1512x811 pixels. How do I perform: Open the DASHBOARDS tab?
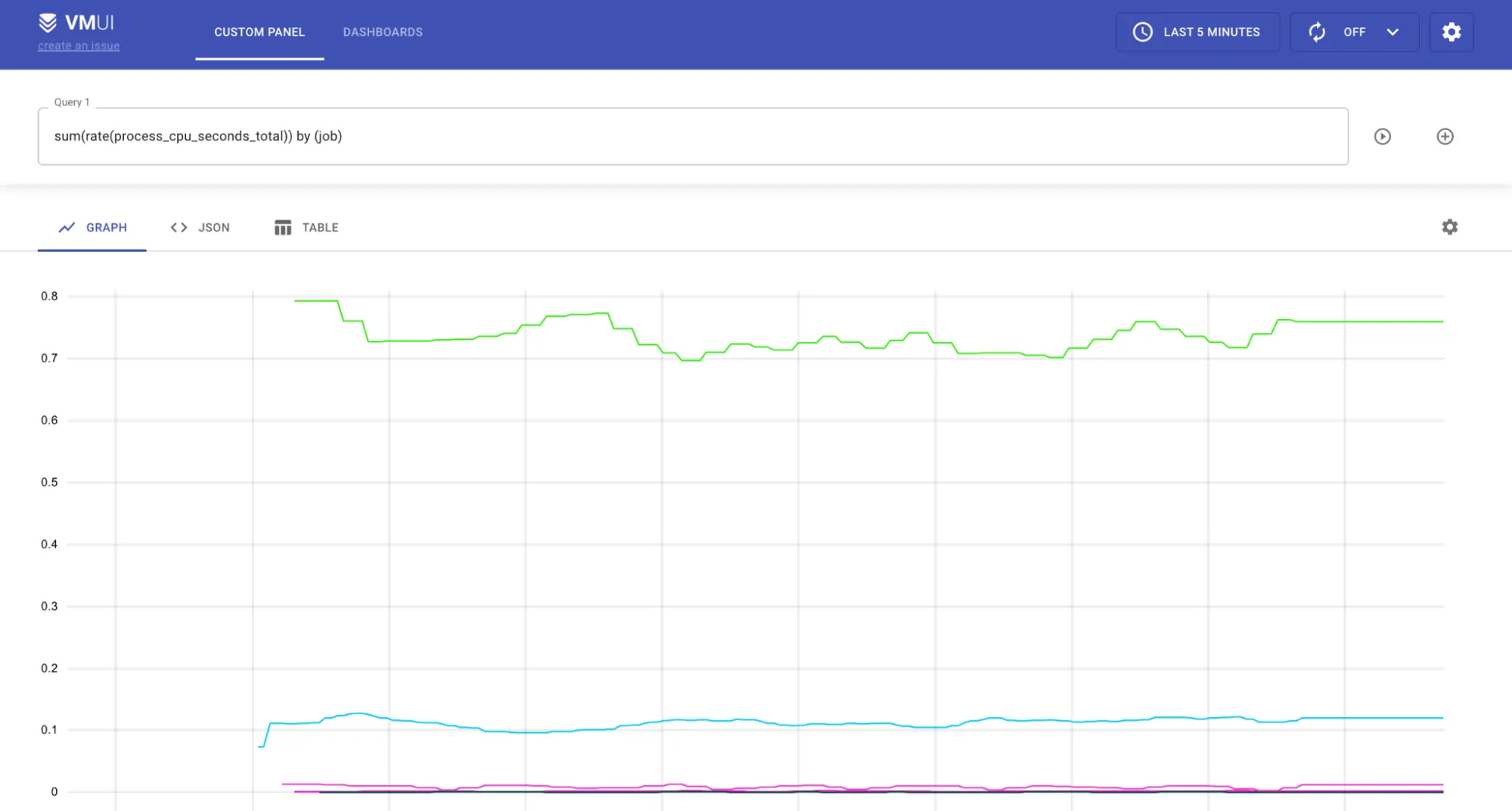(x=383, y=32)
